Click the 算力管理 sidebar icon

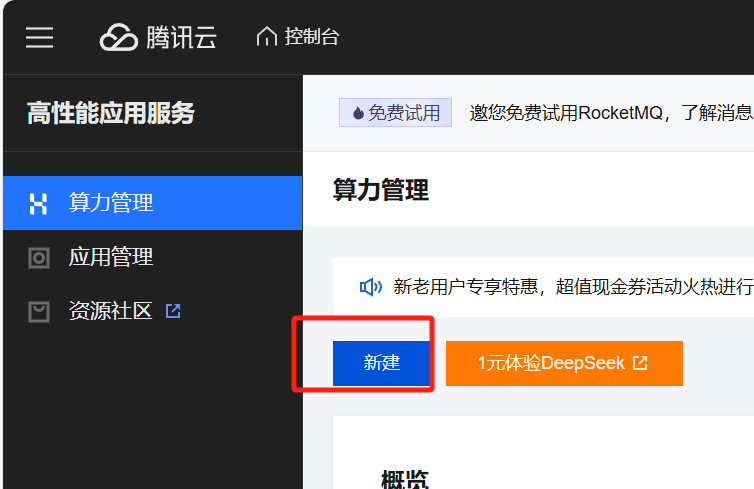point(38,203)
